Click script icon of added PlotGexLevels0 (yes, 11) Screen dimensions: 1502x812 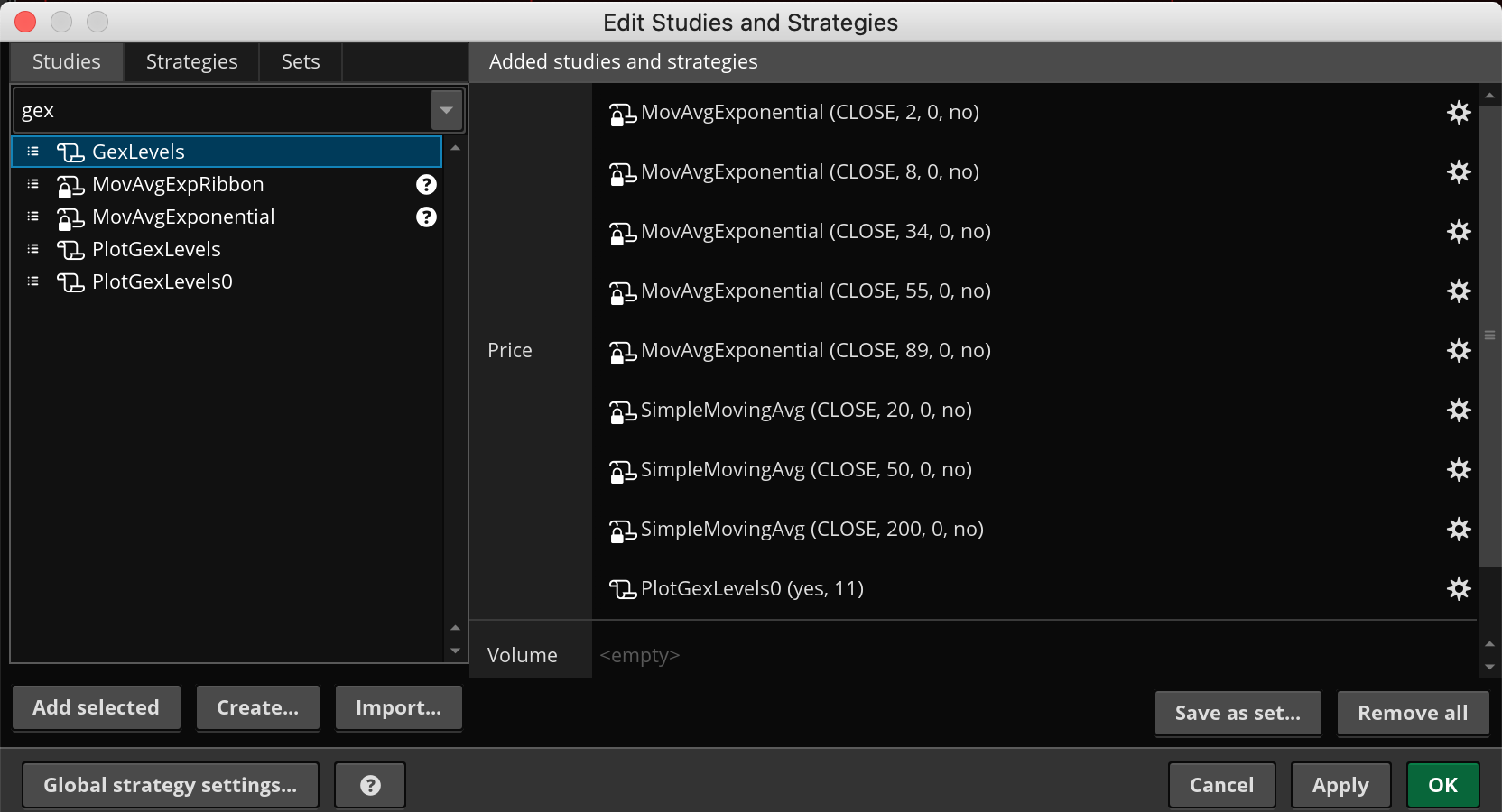(623, 589)
